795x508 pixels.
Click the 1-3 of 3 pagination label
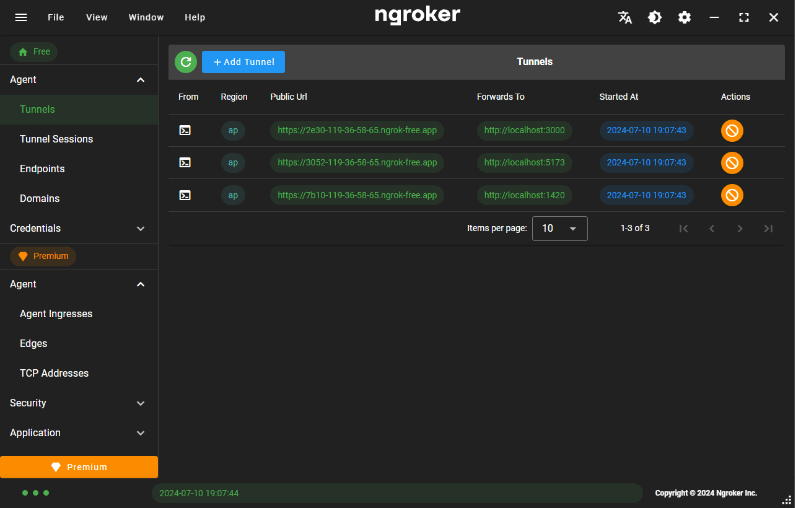click(635, 229)
